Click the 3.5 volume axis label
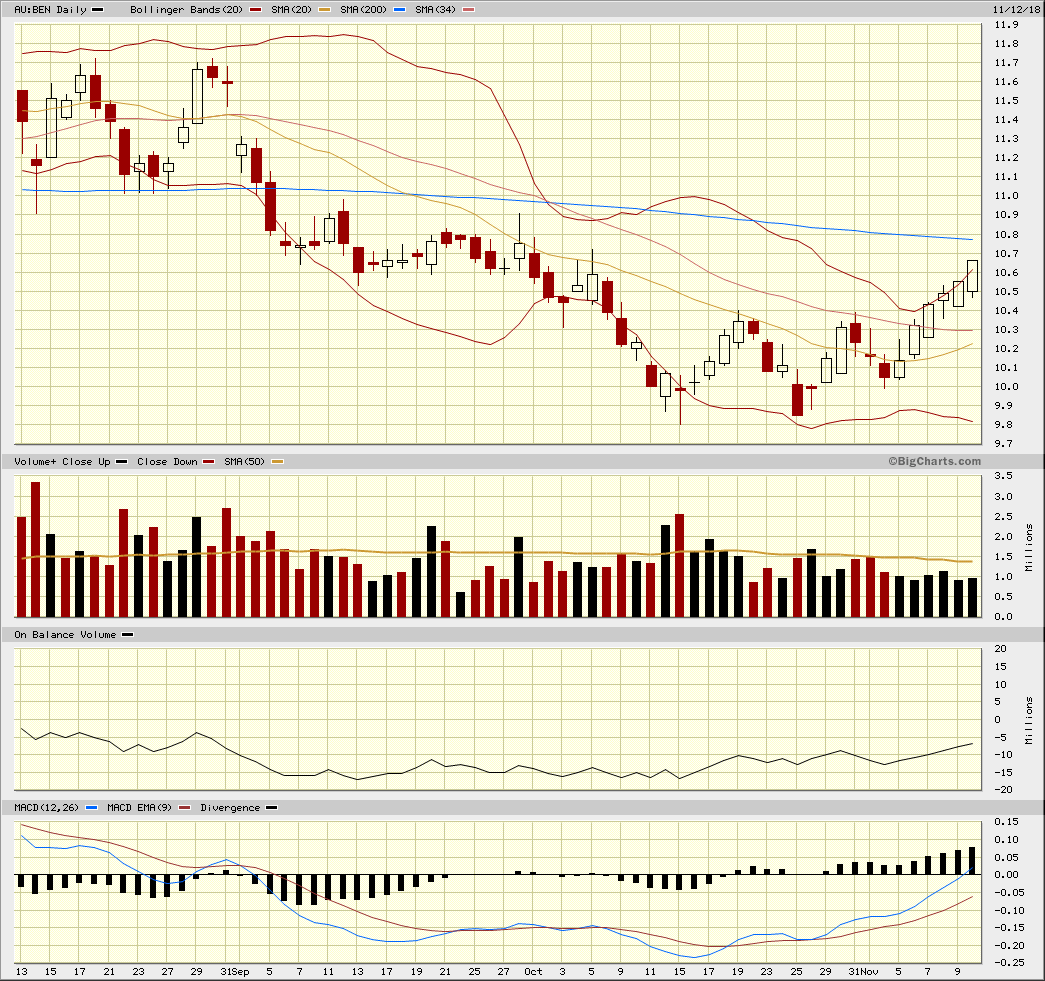1045x981 pixels. click(x=1004, y=476)
